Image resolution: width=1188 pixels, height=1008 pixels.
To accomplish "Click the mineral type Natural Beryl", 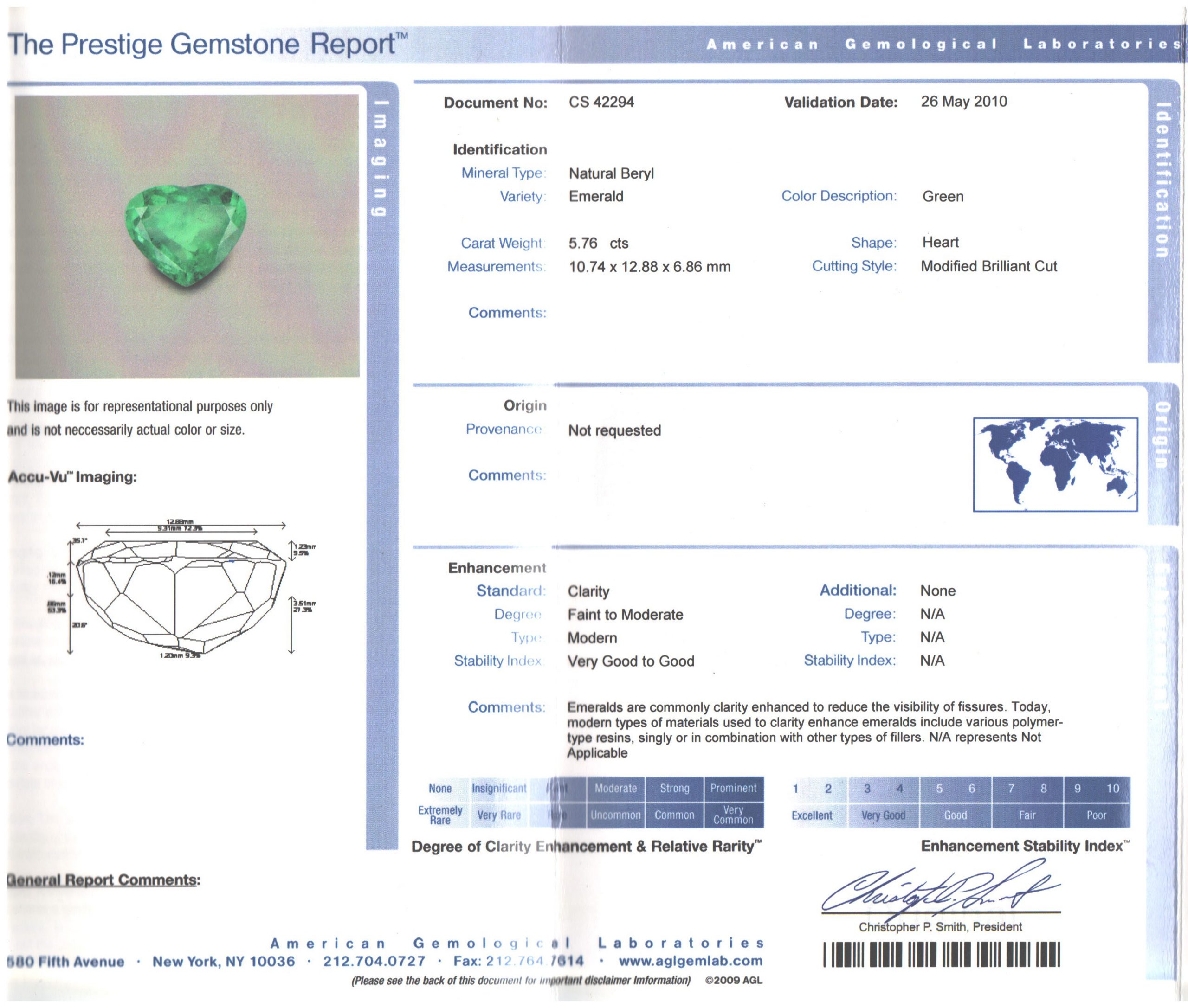I will (611, 173).
